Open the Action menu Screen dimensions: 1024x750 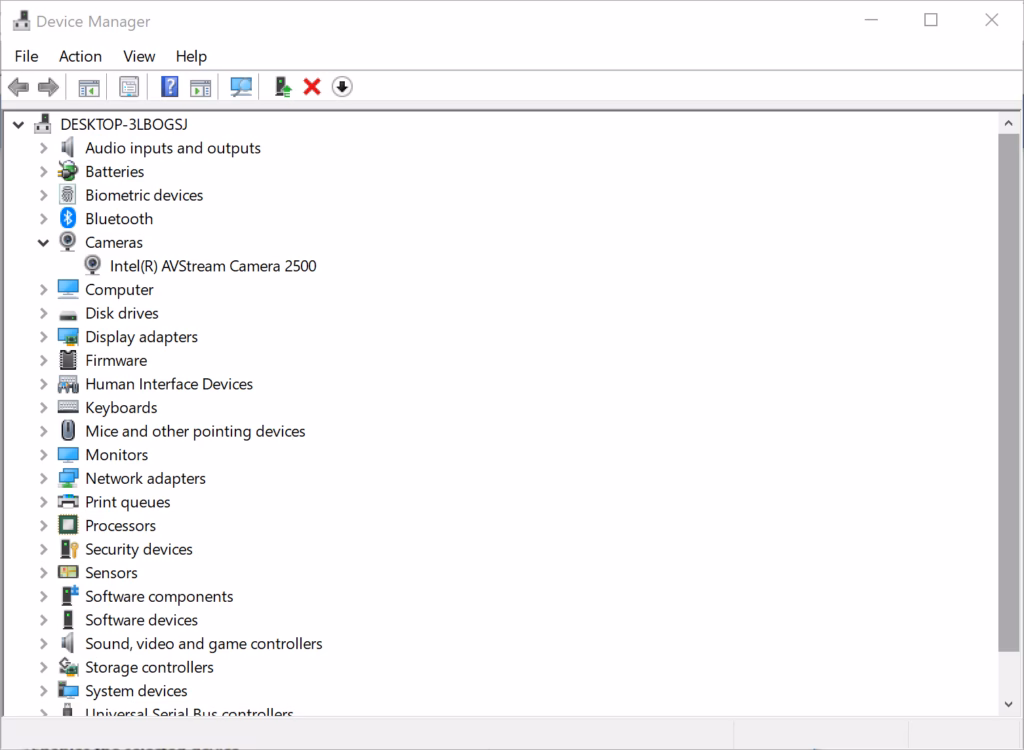point(80,56)
